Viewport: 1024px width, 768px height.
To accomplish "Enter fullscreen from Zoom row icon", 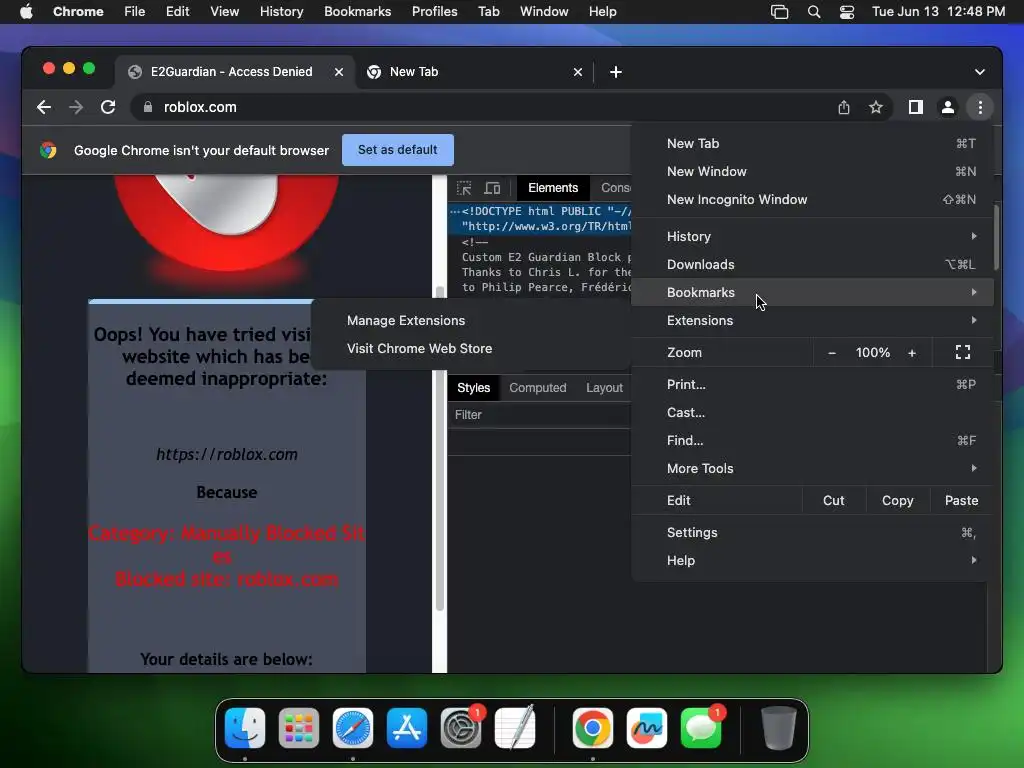I will [963, 353].
